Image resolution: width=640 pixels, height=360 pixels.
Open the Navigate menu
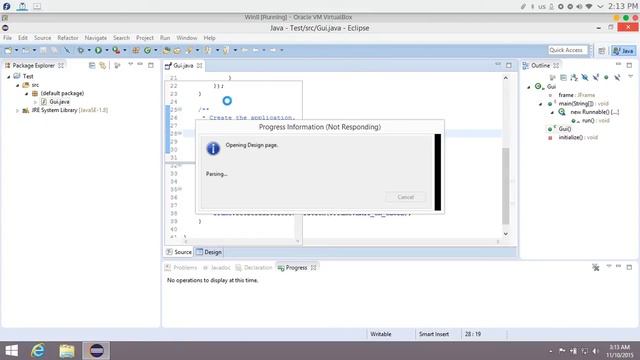click(x=96, y=38)
